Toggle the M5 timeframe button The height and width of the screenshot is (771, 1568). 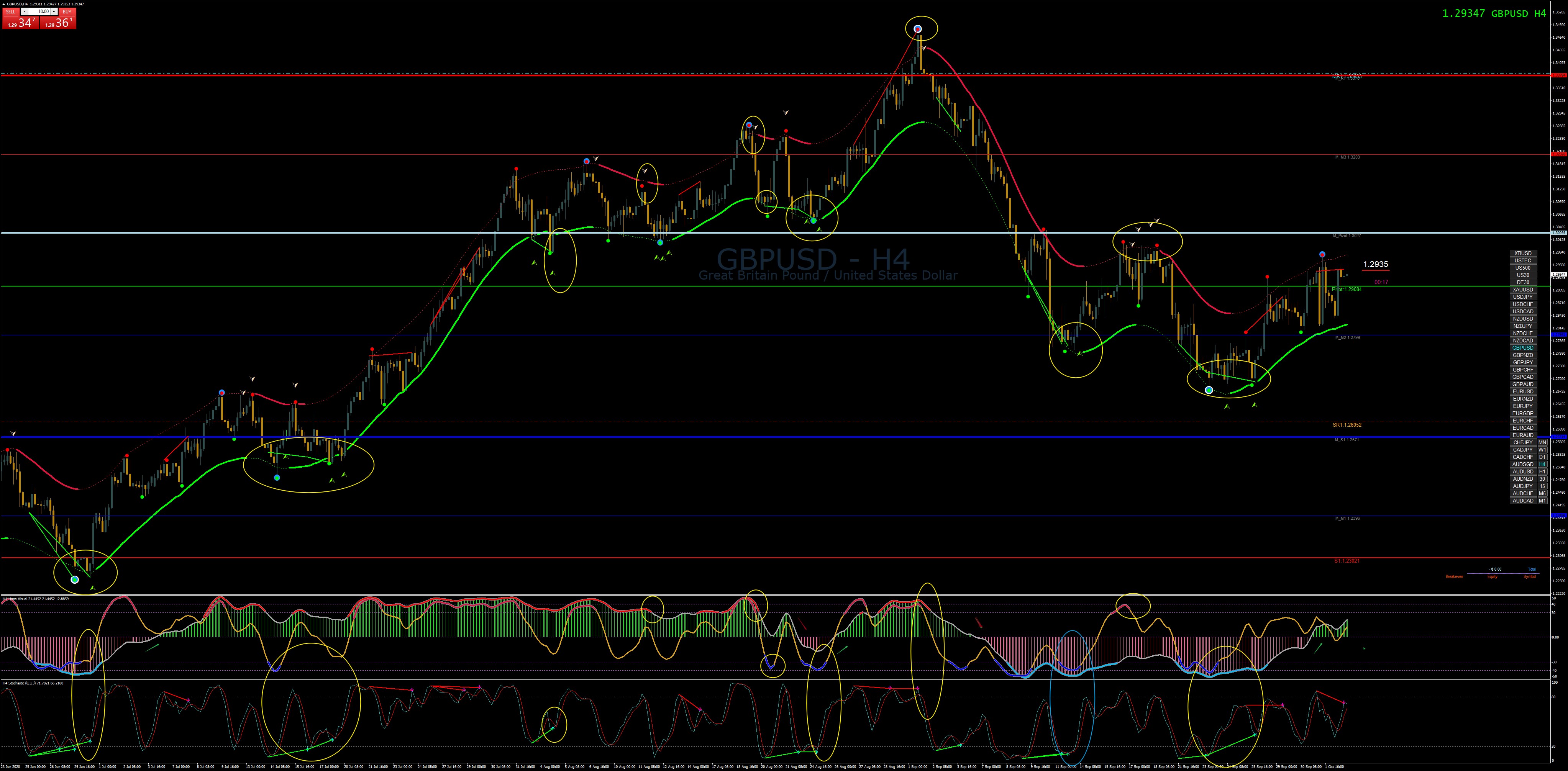[x=1542, y=494]
